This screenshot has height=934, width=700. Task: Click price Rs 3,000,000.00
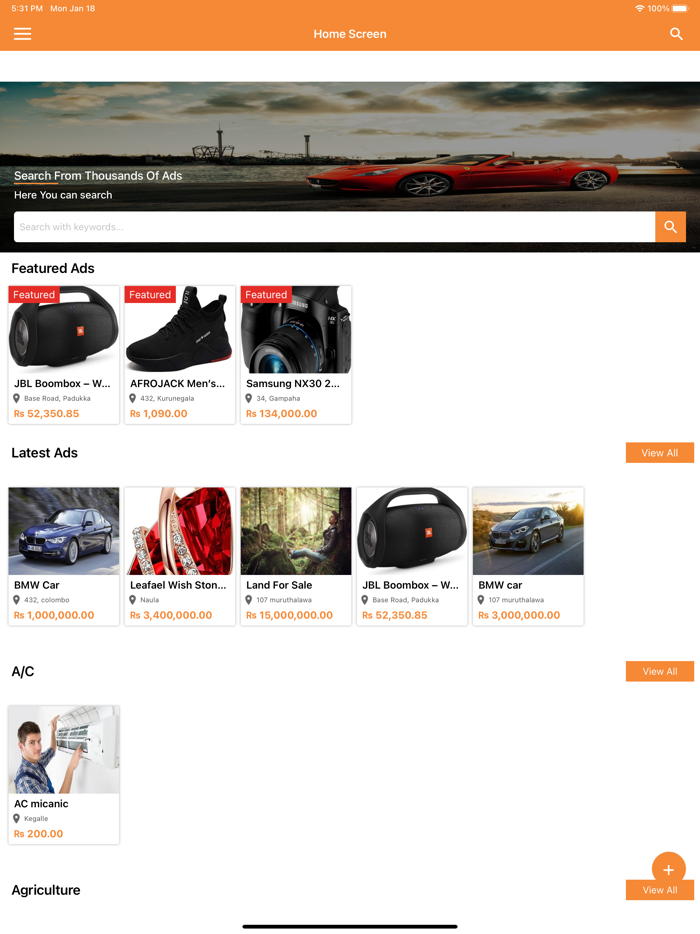pyautogui.click(x=519, y=615)
